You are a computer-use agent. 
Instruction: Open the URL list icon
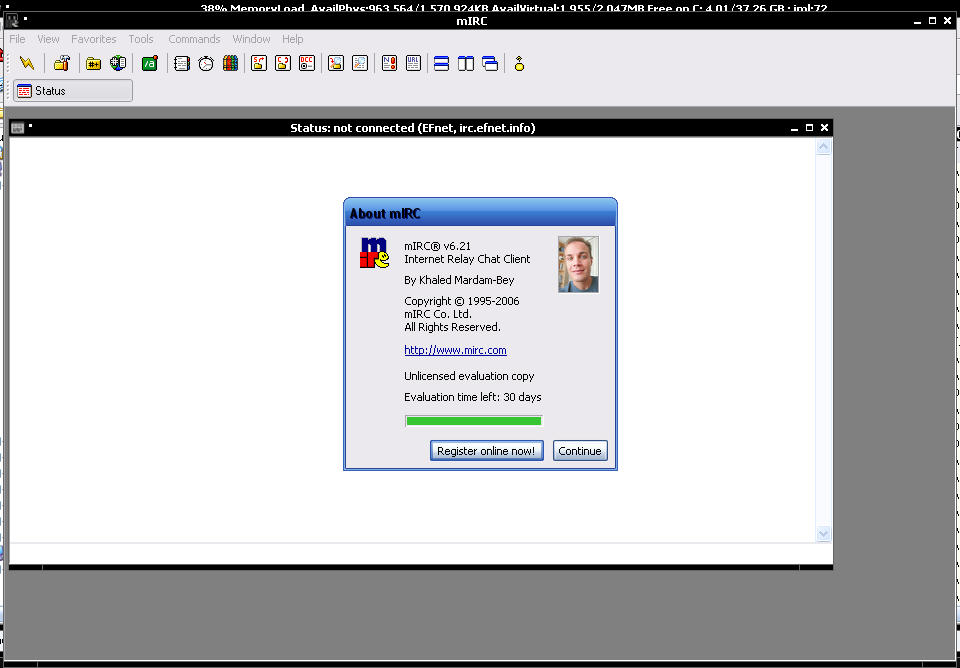[413, 63]
